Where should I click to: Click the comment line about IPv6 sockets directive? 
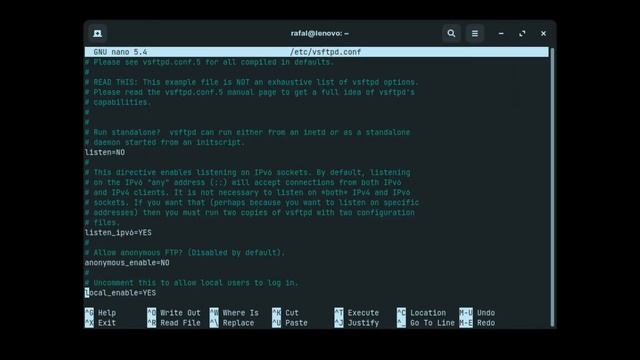pos(247,172)
